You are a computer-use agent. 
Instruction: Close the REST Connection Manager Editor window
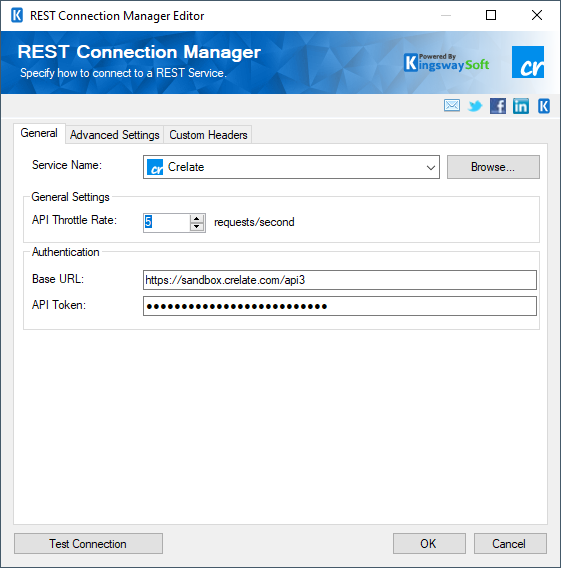click(537, 15)
